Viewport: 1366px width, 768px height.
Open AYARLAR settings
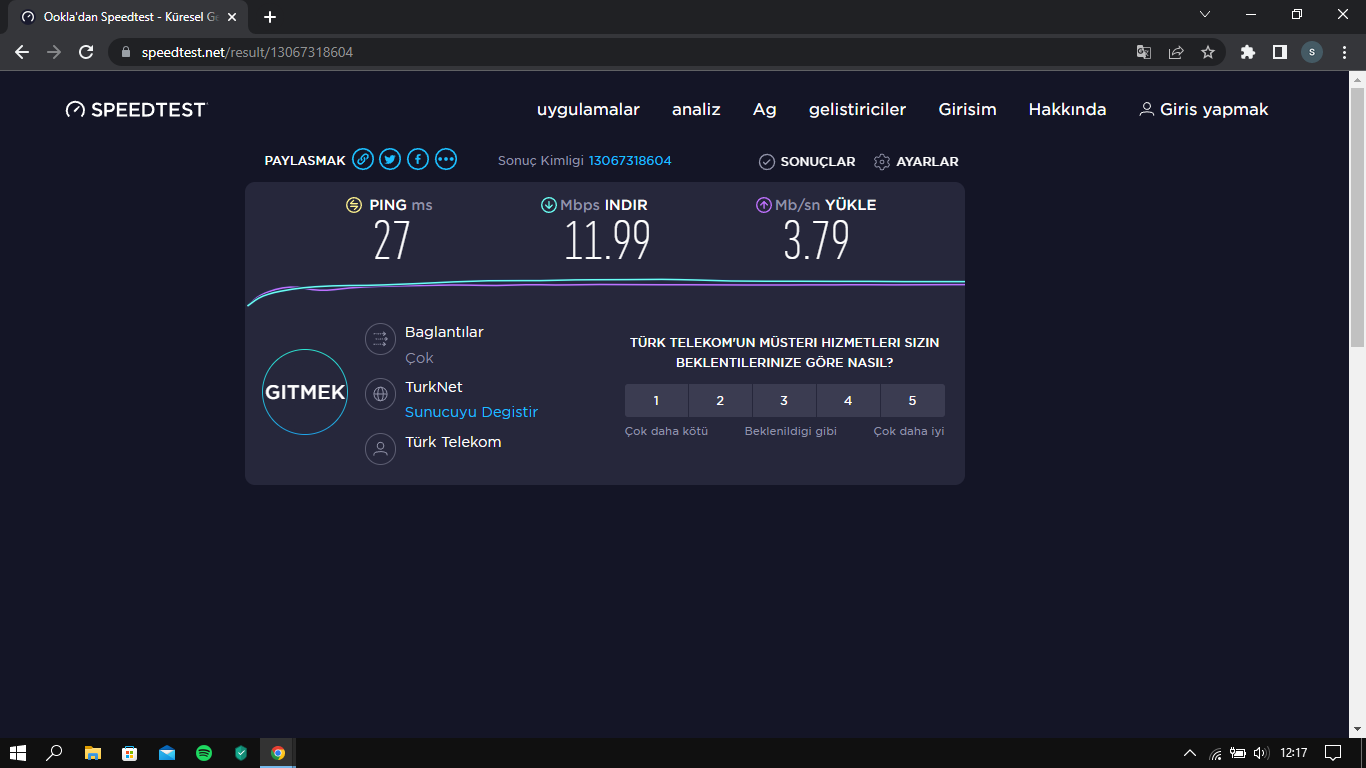click(x=916, y=161)
